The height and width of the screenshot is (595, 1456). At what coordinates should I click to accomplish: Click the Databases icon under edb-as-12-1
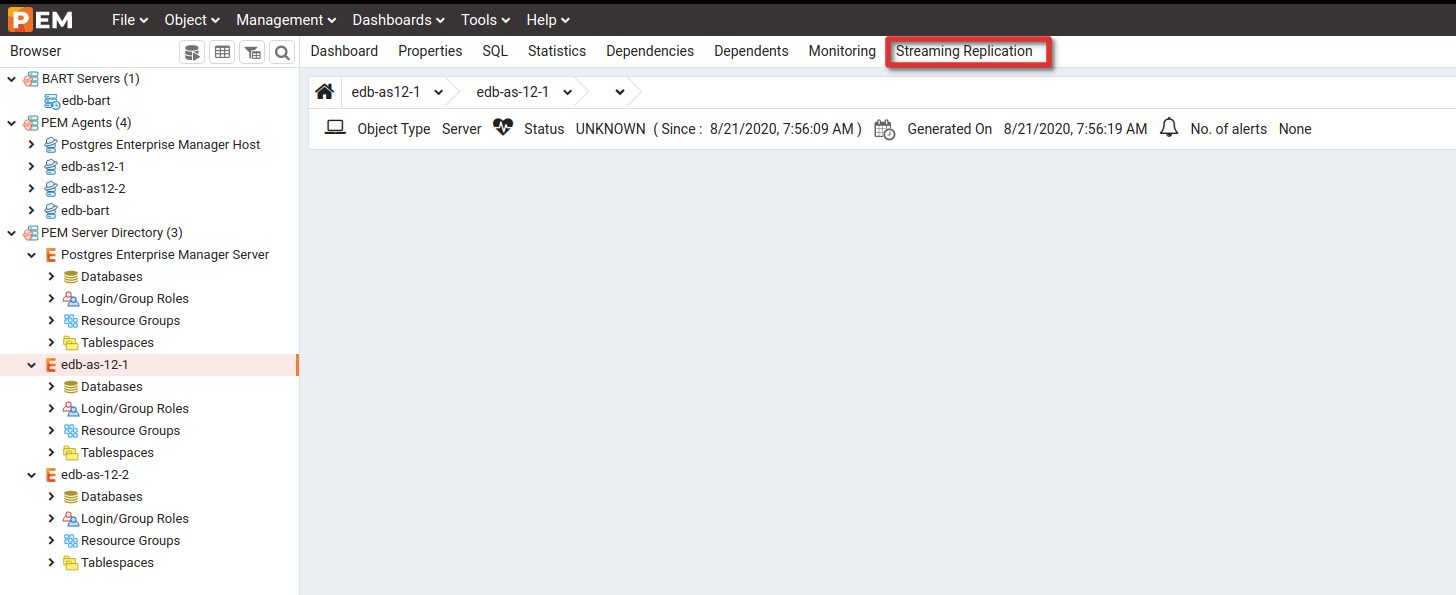coord(71,387)
